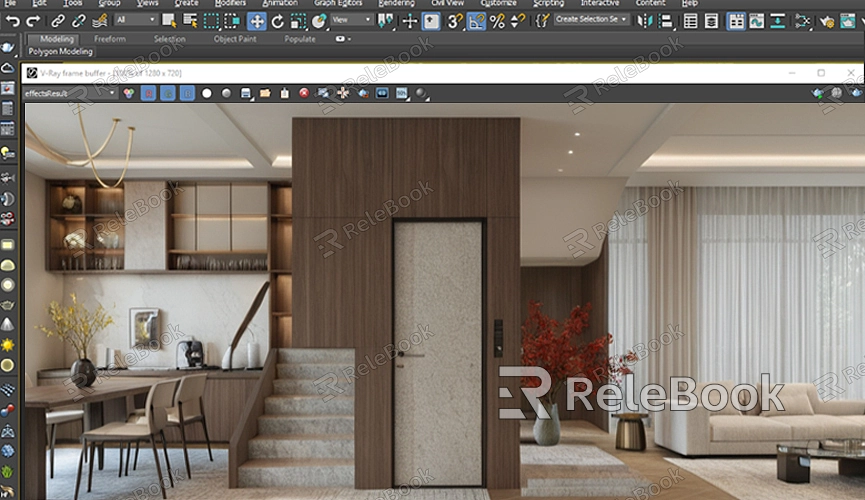
Task: Click the Select and Place tool
Action: click(x=319, y=22)
